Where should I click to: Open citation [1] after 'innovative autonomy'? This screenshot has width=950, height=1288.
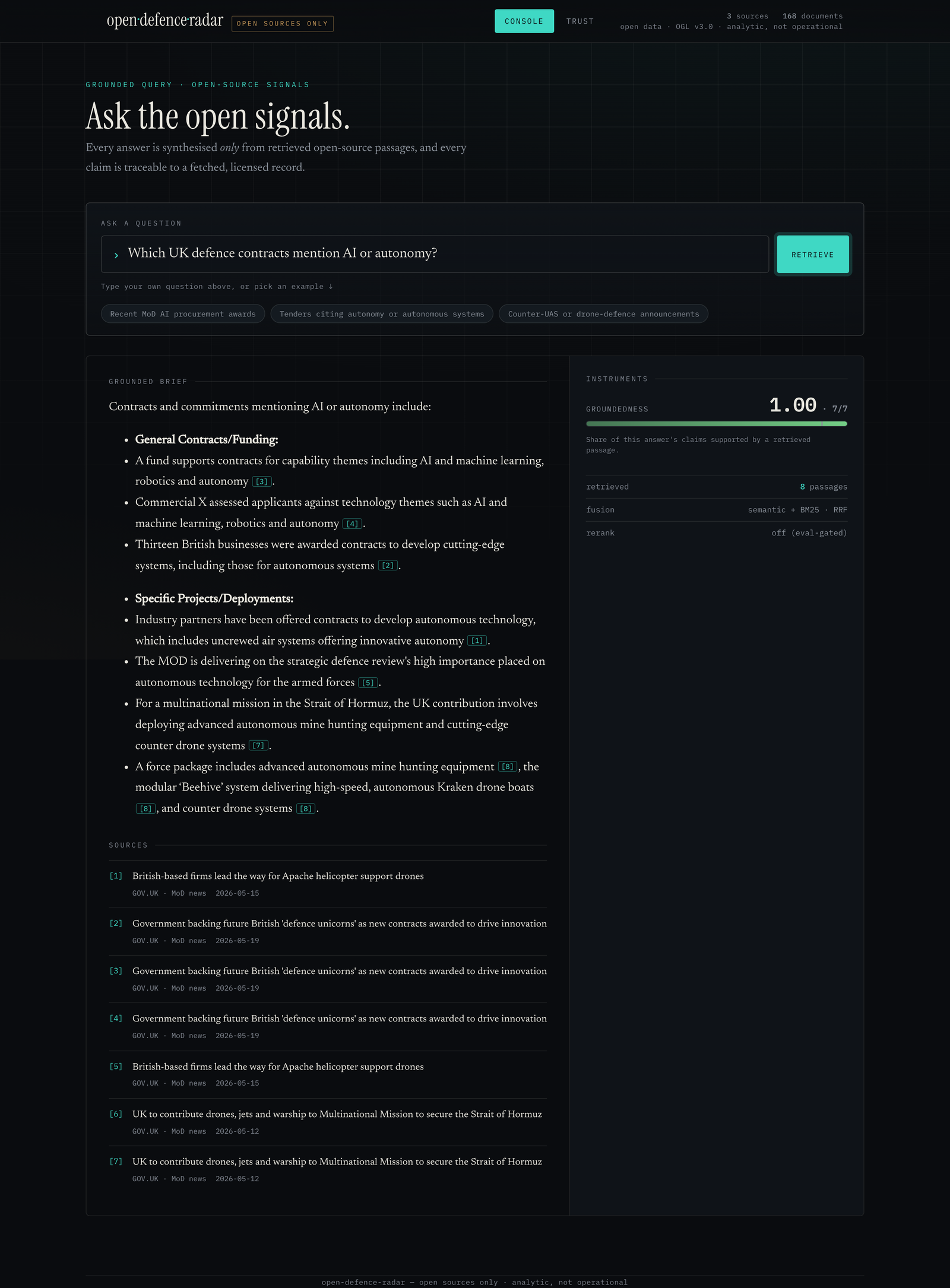pyautogui.click(x=477, y=641)
